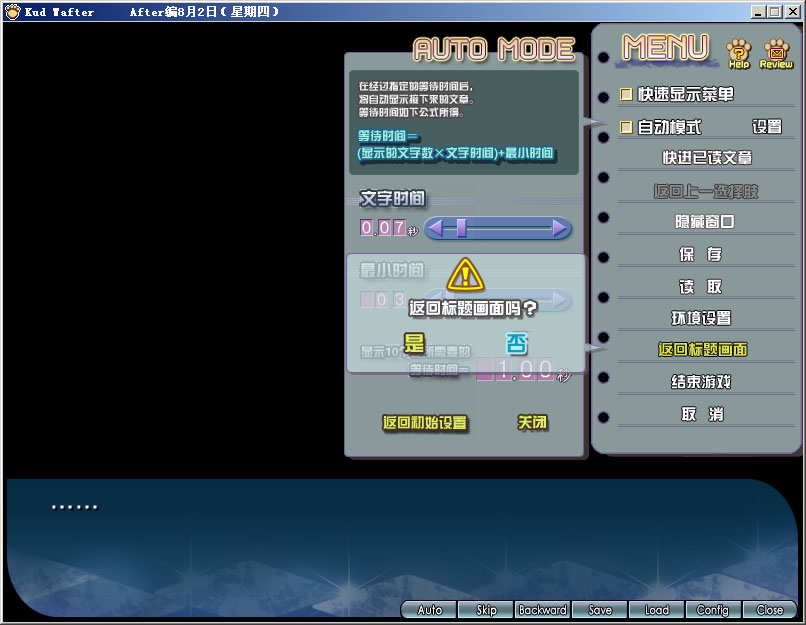The image size is (806, 625).
Task: Increase 文字时间 with right arrow
Action: coord(560,228)
